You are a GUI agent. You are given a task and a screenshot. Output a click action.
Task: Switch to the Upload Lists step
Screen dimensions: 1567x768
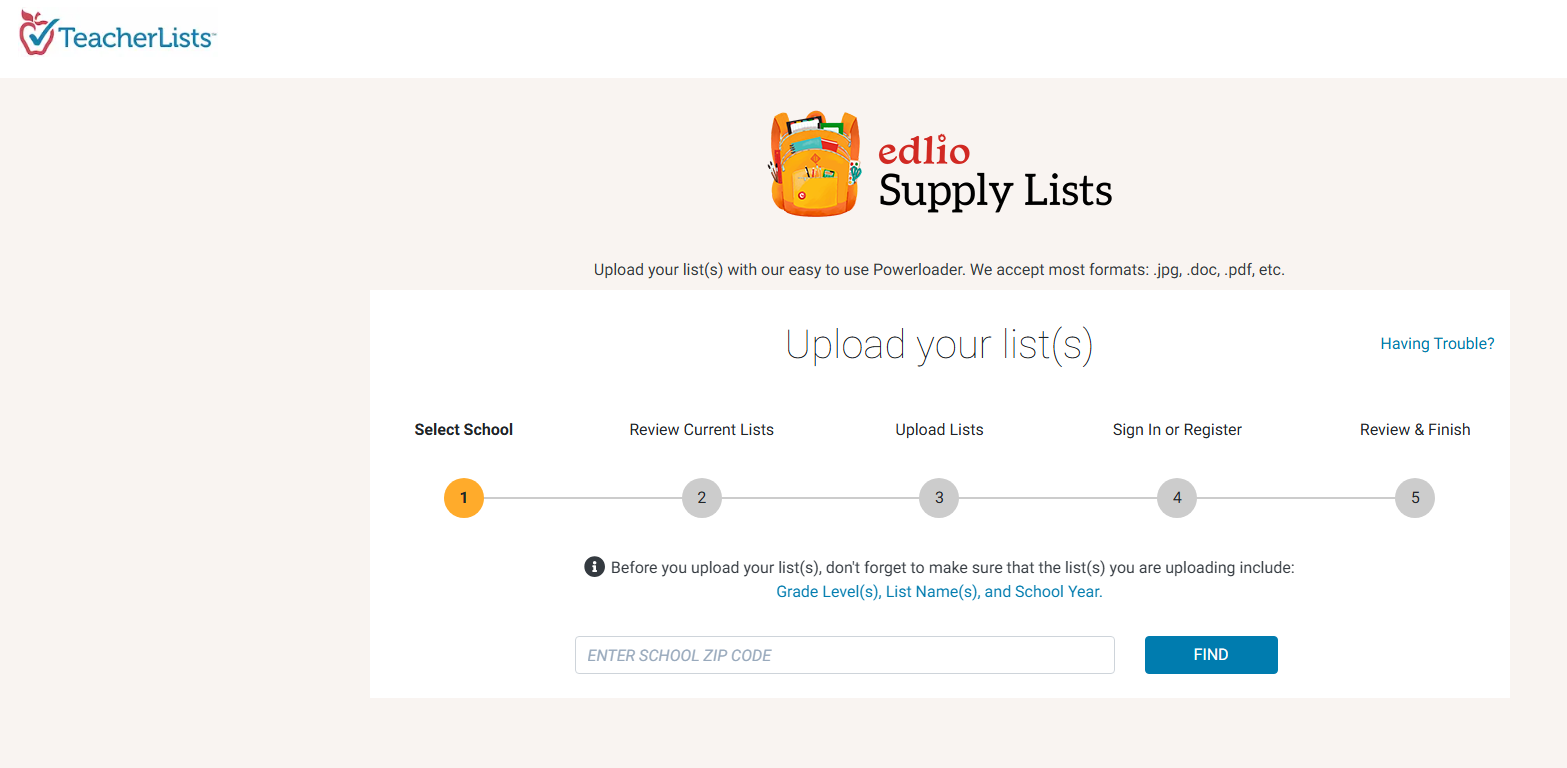point(939,430)
